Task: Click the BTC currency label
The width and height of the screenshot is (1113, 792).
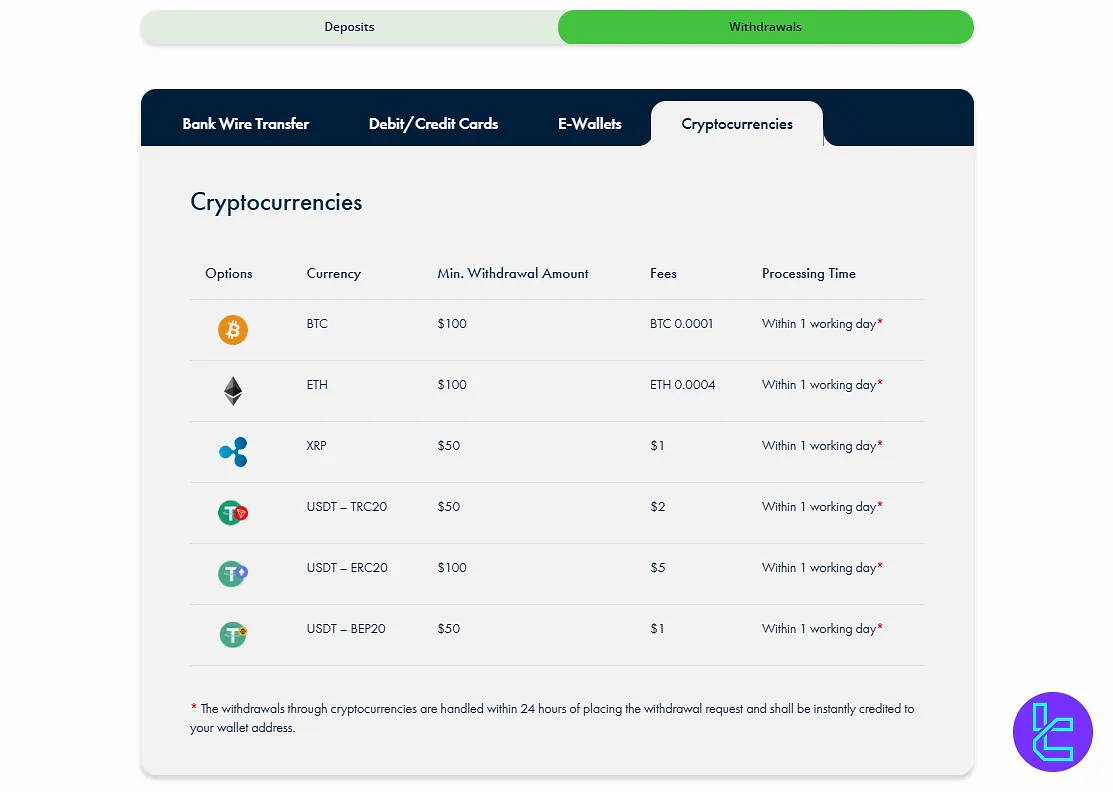Action: pos(317,324)
